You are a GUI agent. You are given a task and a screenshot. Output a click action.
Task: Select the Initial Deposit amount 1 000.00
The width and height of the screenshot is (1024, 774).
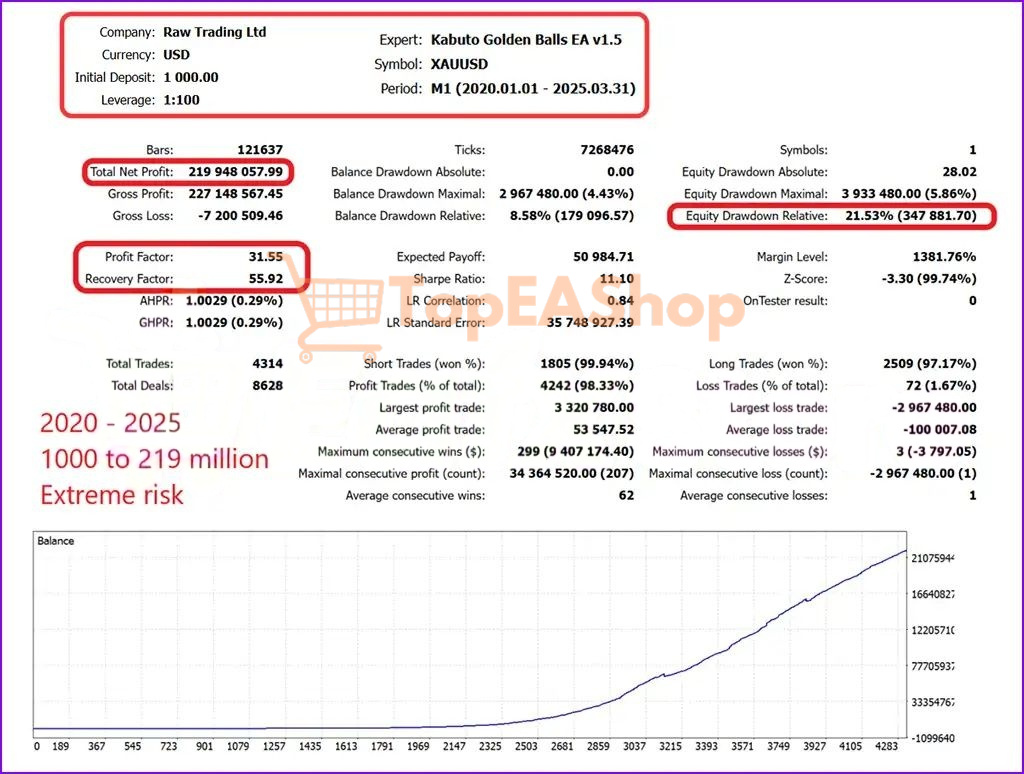191,78
